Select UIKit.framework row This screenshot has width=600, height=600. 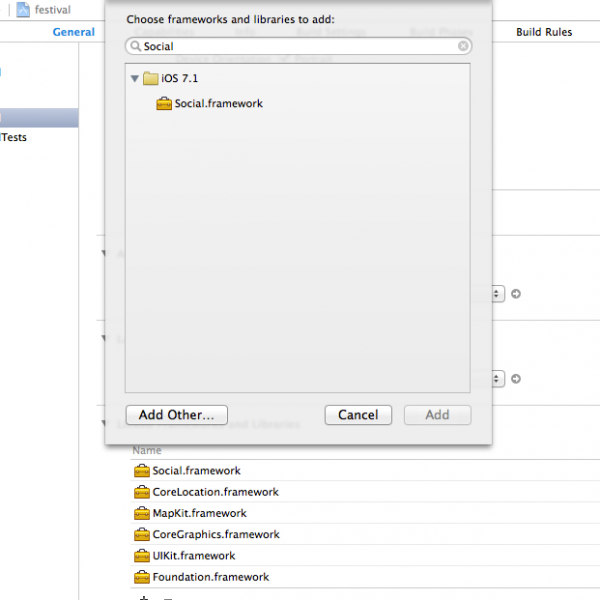coord(365,556)
